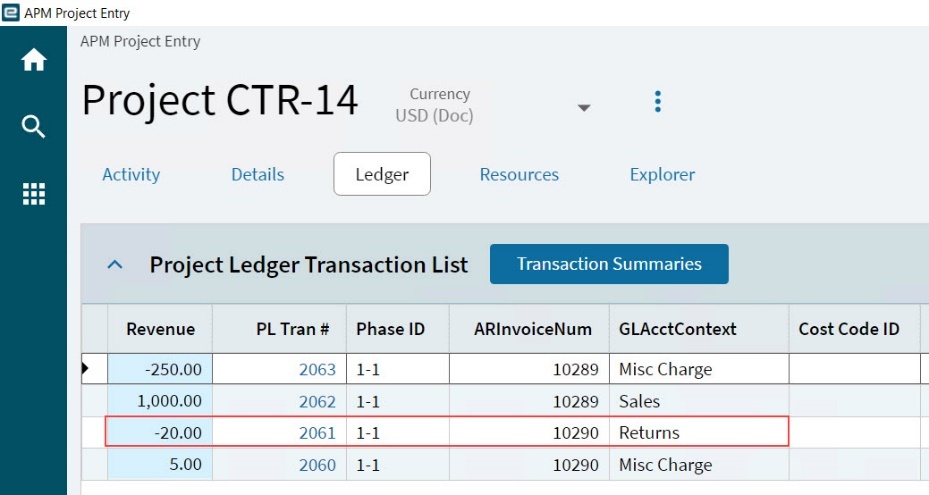929x495 pixels.
Task: Click the Returns GLAcctContext cell
Action: pos(699,433)
